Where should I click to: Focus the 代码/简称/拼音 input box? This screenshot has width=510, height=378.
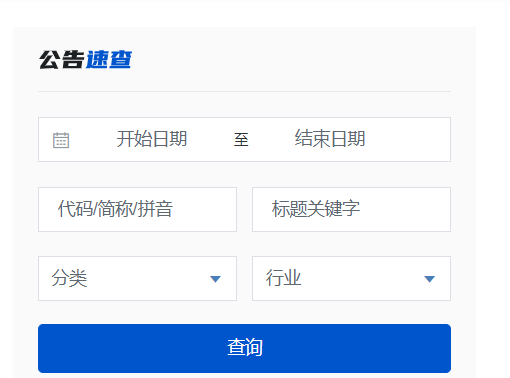pyautogui.click(x=137, y=209)
